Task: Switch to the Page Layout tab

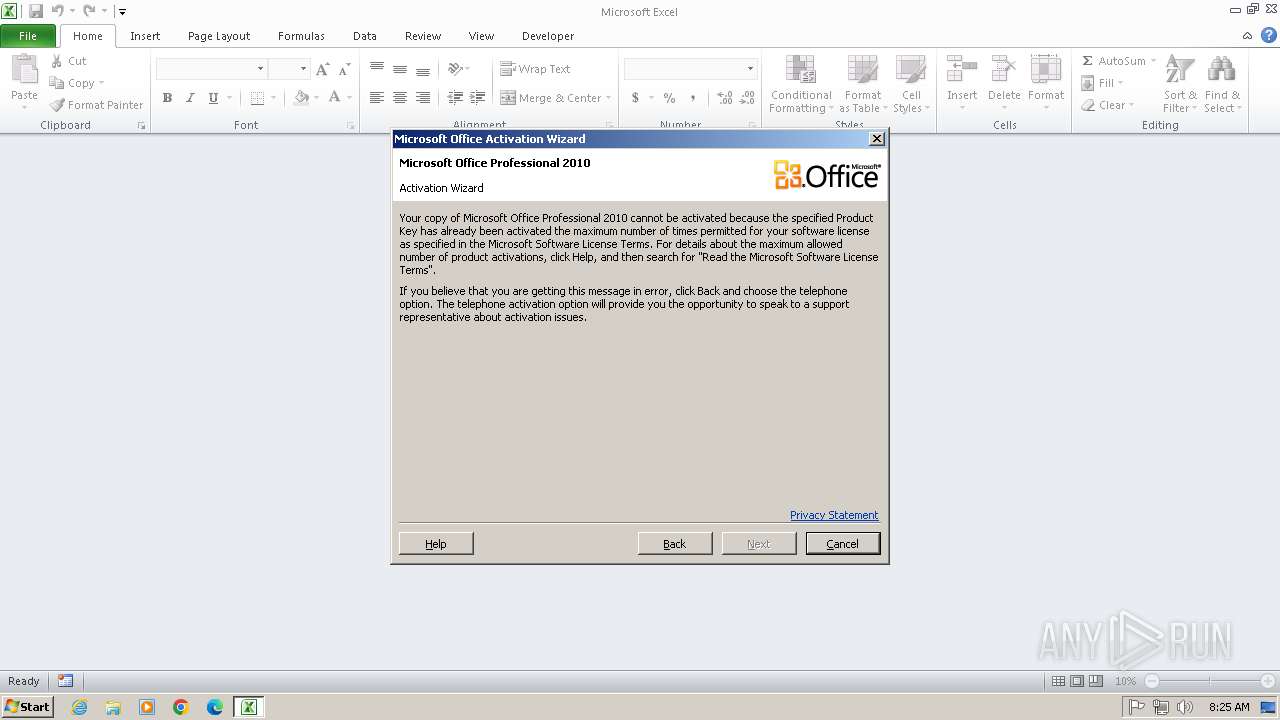Action: coord(219,36)
